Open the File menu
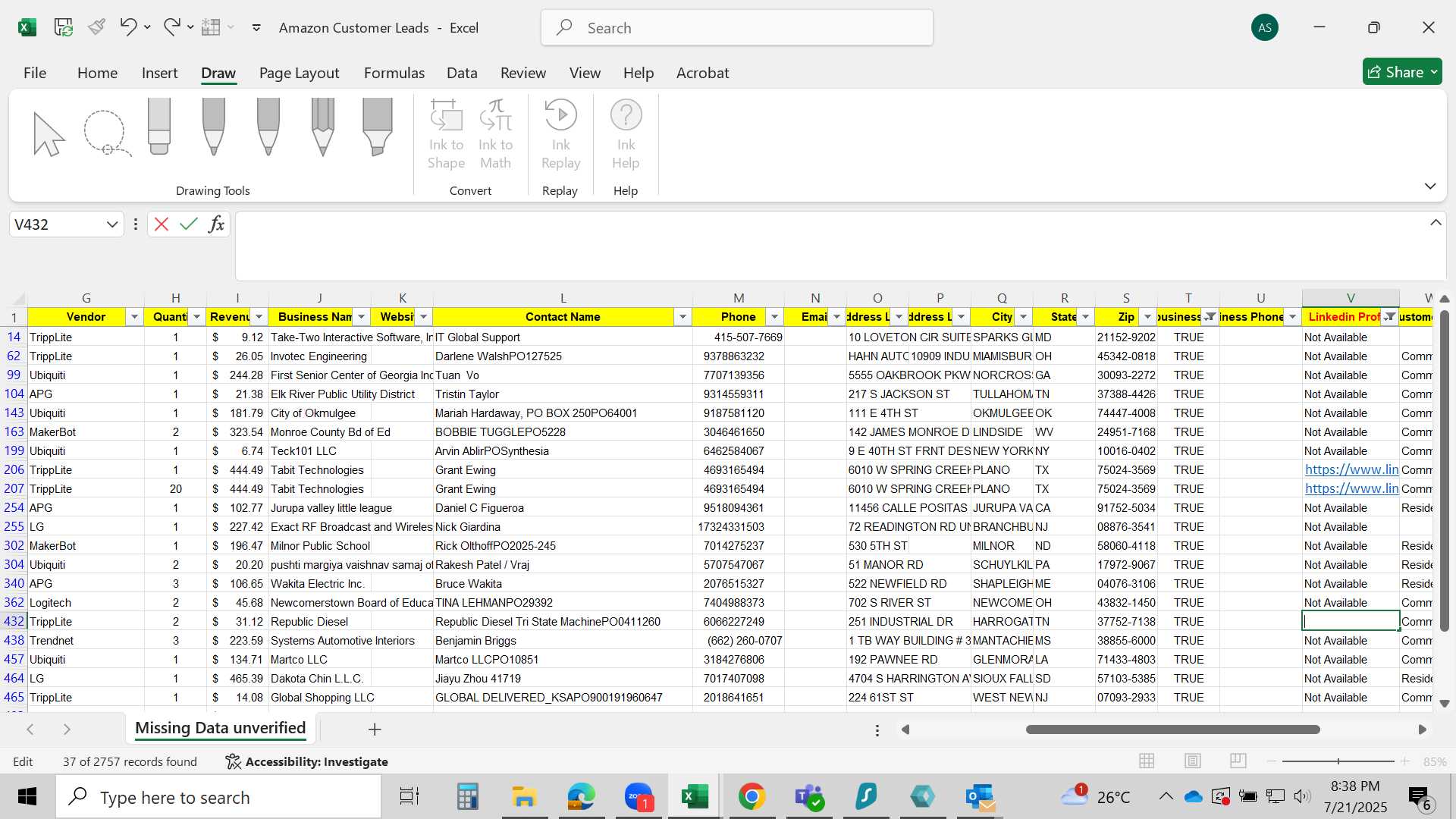The image size is (1456, 819). coord(35,73)
